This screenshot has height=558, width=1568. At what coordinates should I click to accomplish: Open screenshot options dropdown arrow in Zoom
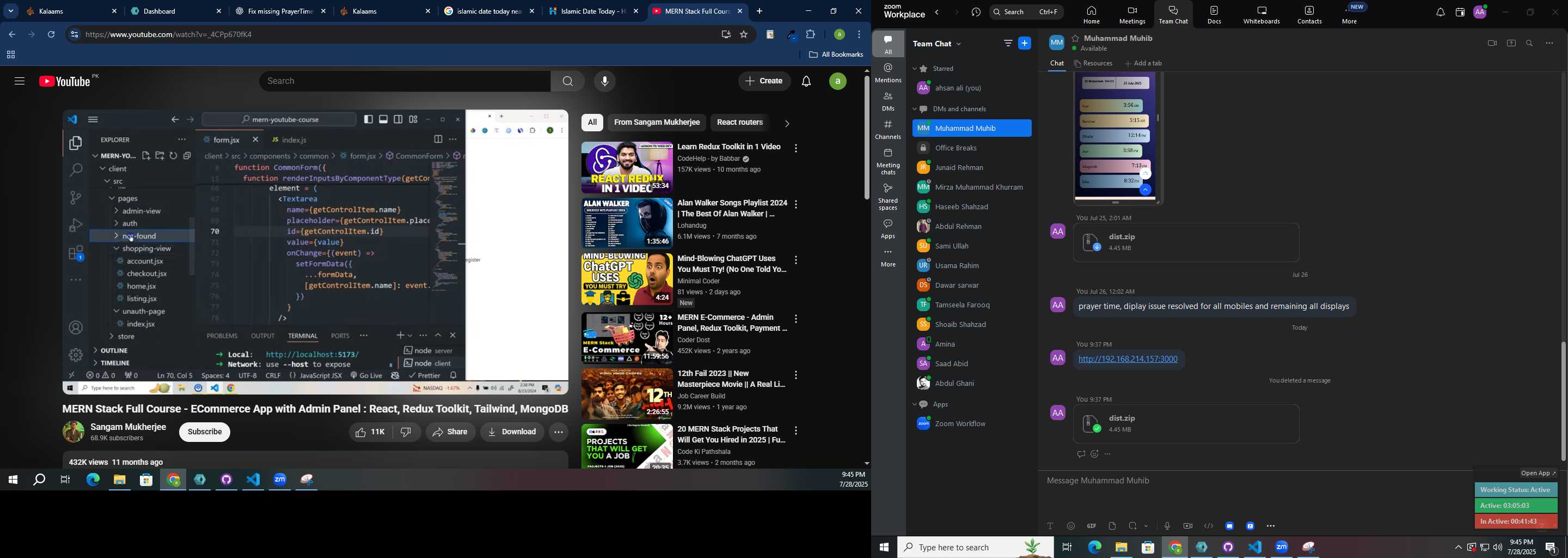point(1147,526)
